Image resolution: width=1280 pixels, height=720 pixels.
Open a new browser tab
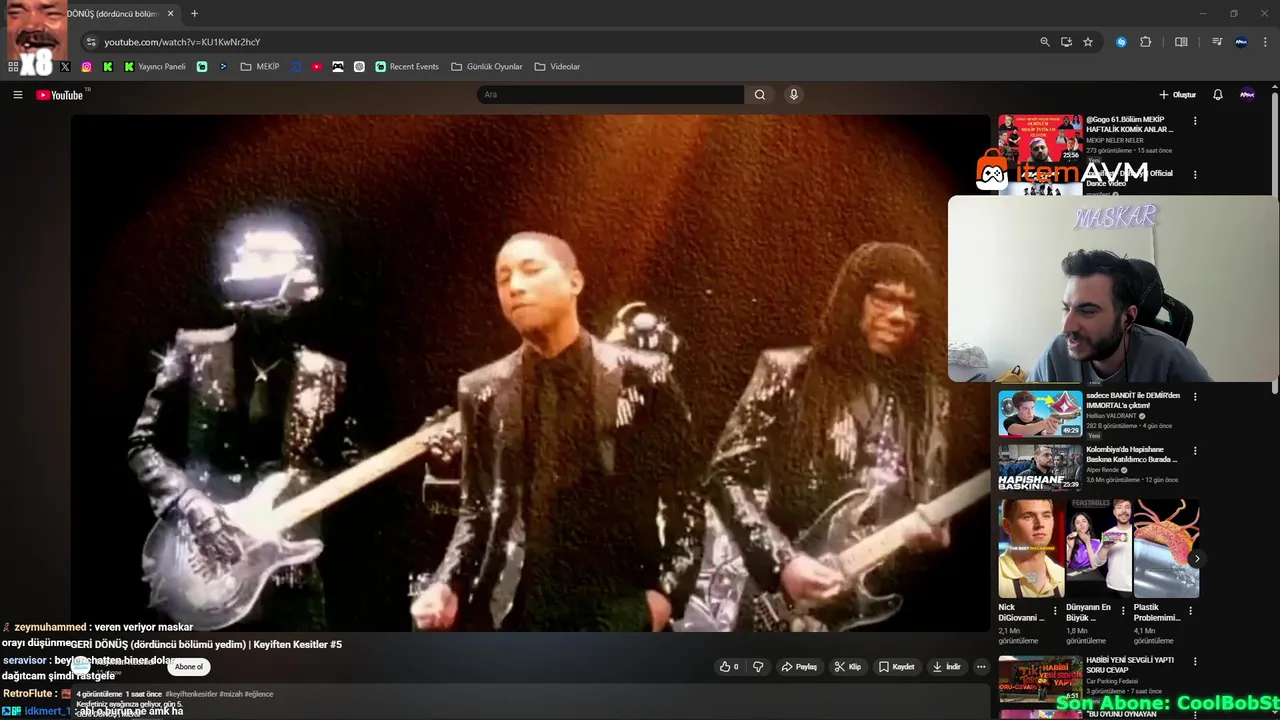pyautogui.click(x=194, y=14)
